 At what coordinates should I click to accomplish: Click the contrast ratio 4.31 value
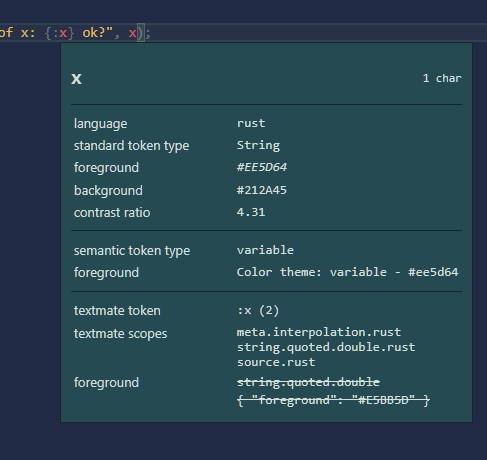tap(251, 212)
